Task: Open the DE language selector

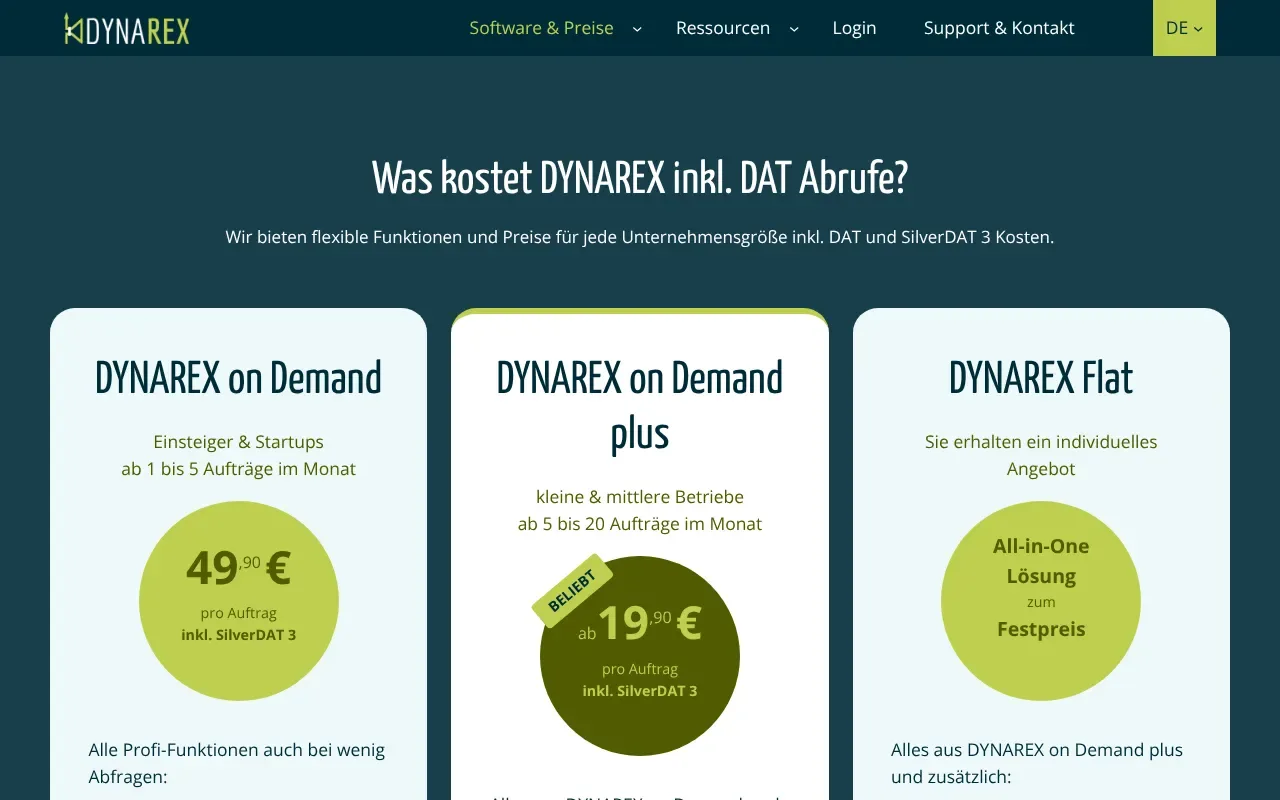Action: coord(1184,28)
